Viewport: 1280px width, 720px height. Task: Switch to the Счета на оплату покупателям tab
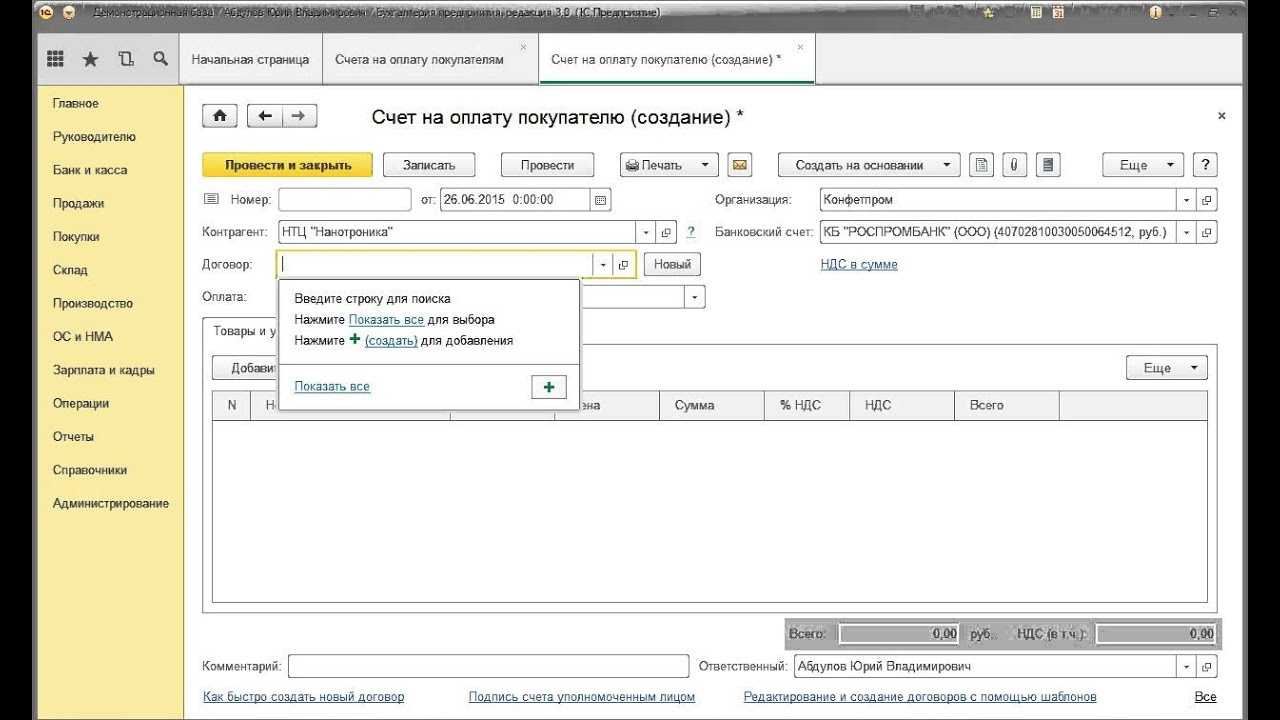[x=420, y=59]
